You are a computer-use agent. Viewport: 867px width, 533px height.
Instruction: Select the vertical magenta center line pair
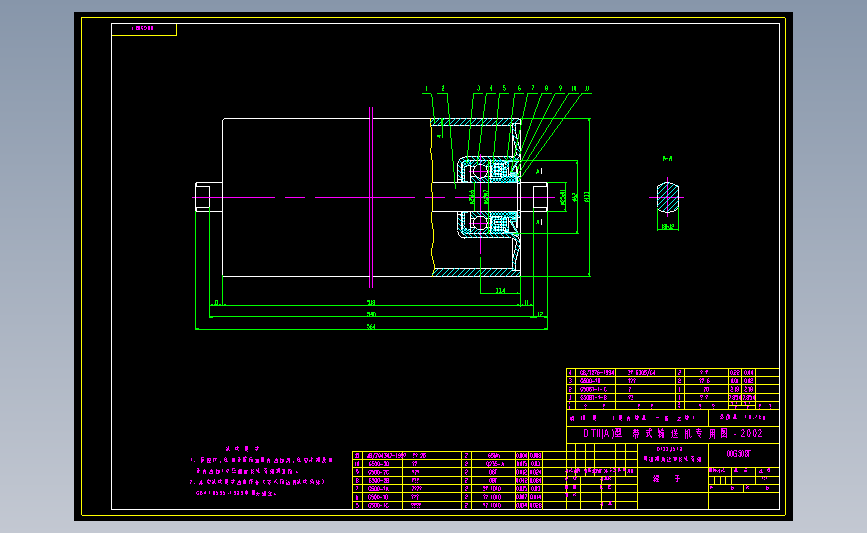(x=371, y=197)
